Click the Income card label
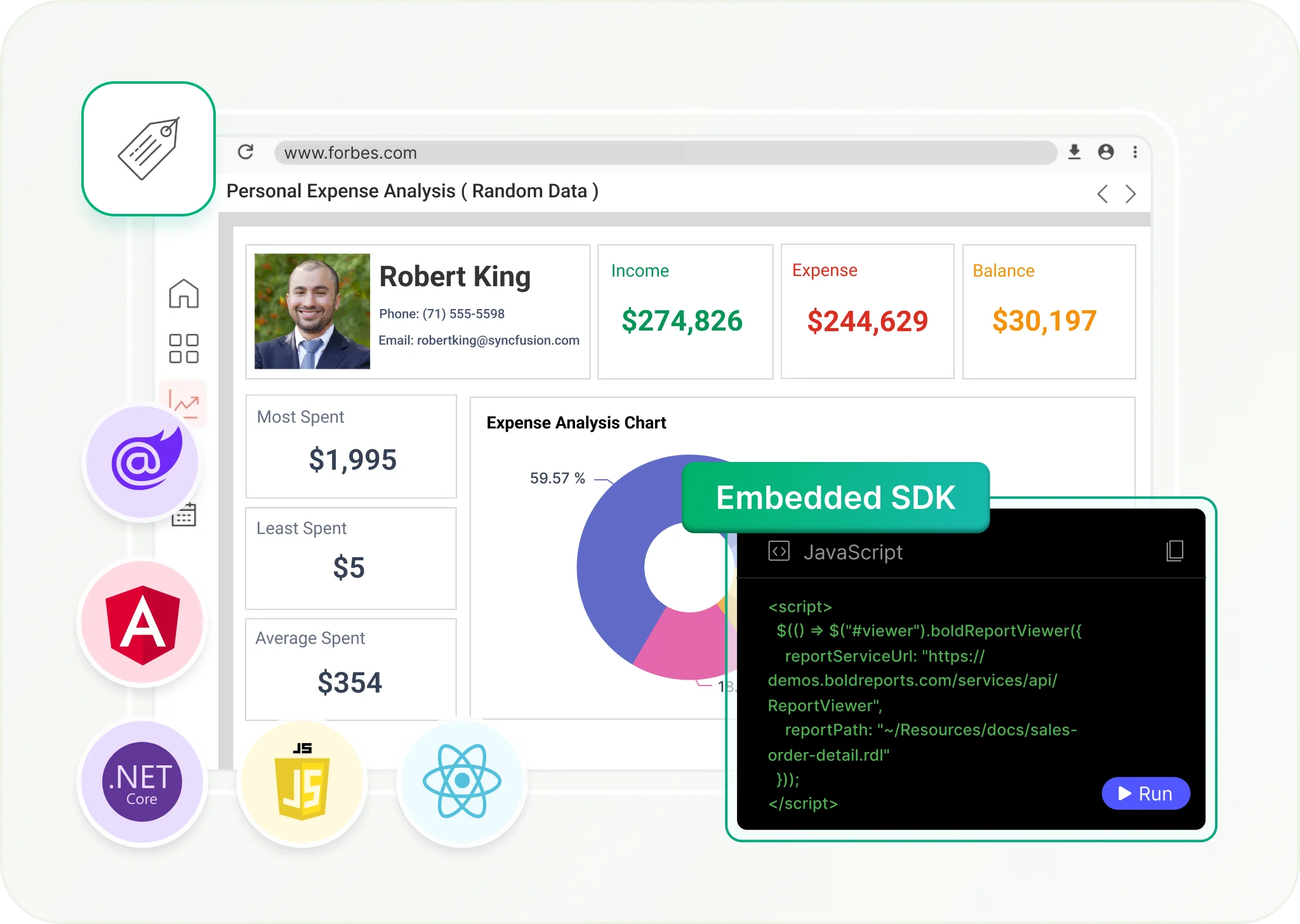This screenshot has height=924, width=1300. point(640,271)
